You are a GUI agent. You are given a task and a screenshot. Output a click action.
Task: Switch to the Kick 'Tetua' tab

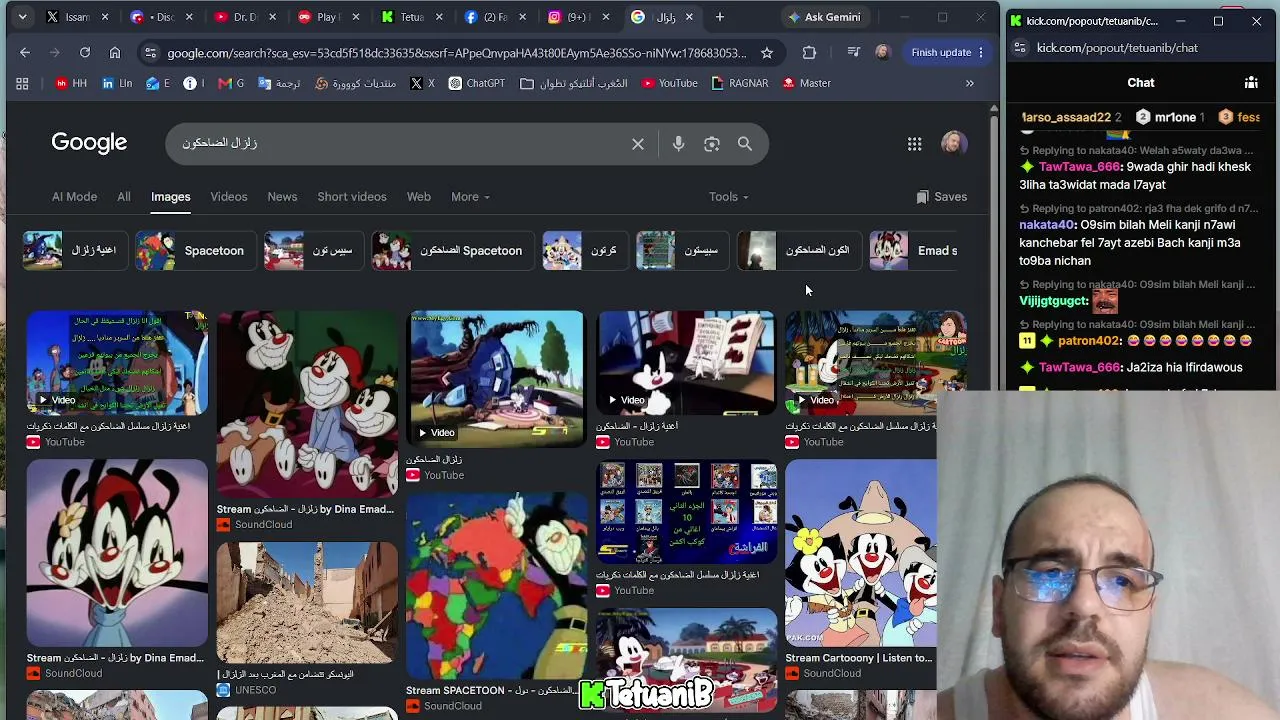click(410, 17)
